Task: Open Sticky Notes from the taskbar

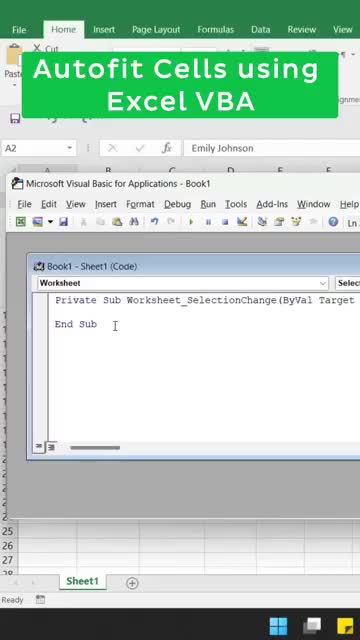Action: (x=345, y=626)
